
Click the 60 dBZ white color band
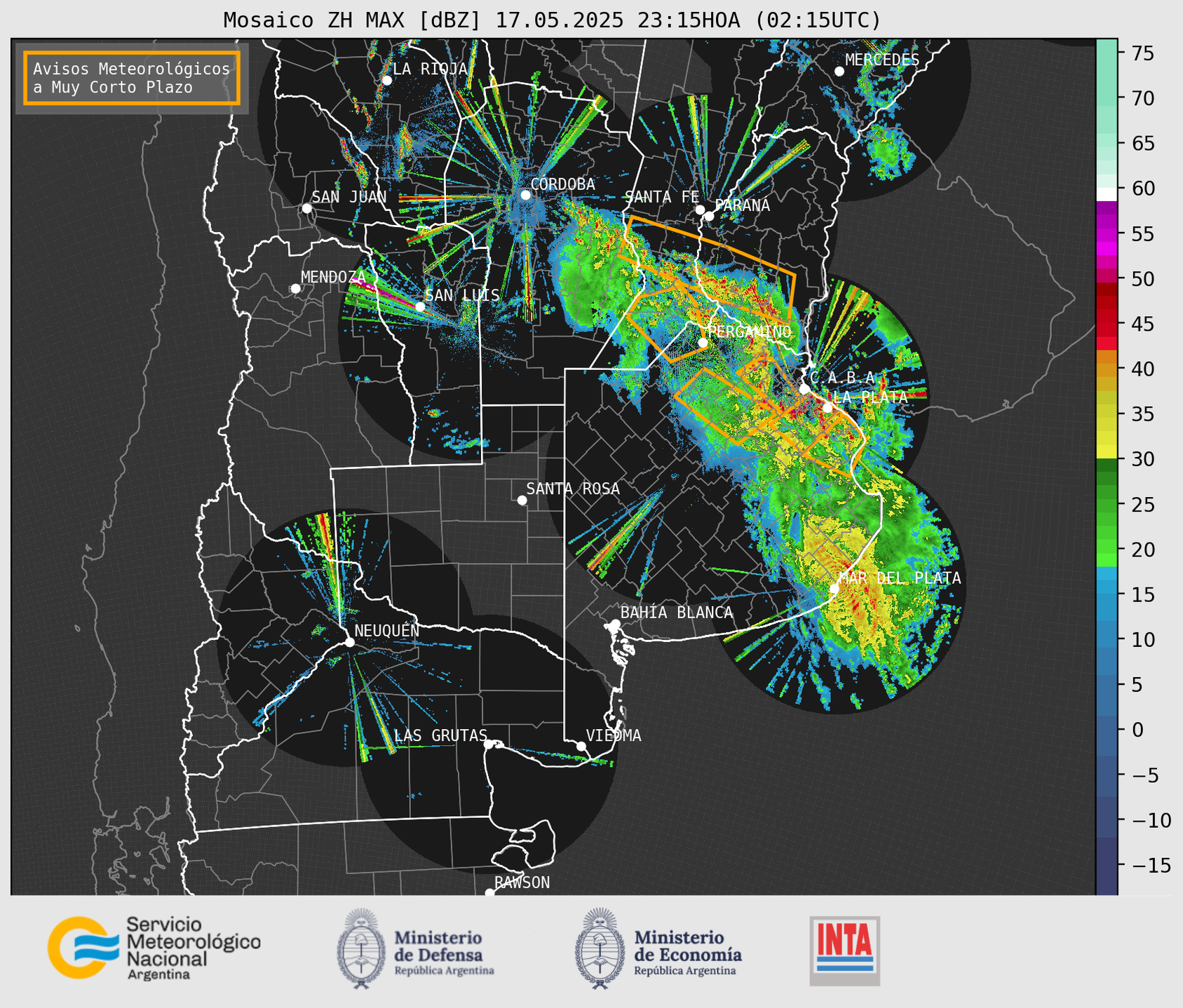coord(1107,194)
